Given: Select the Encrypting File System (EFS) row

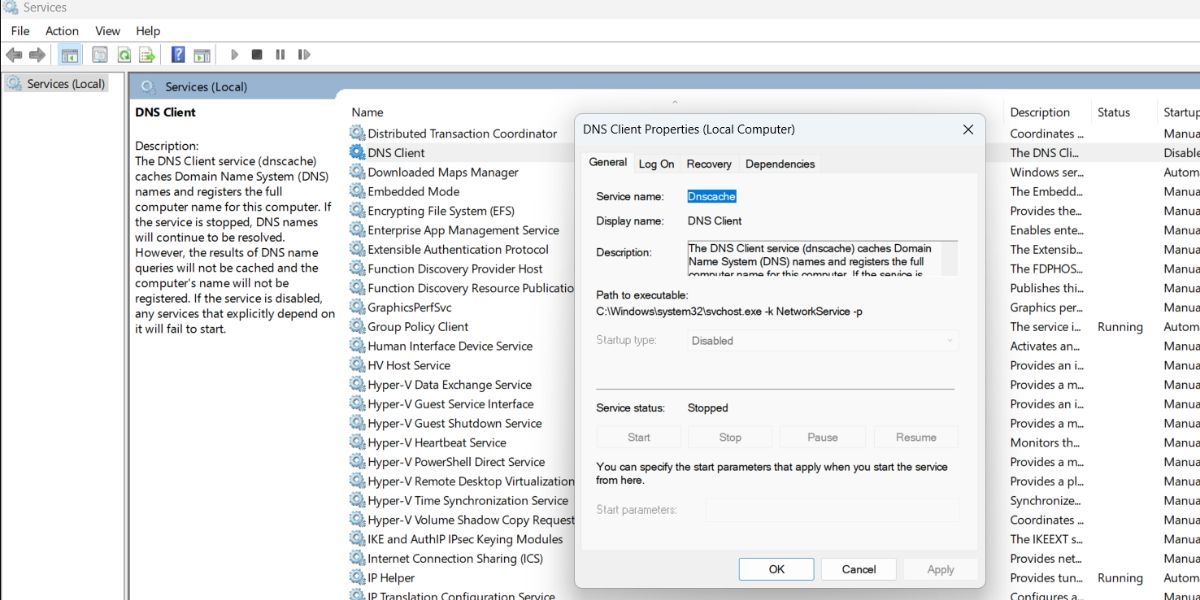Looking at the screenshot, I should pyautogui.click(x=441, y=211).
